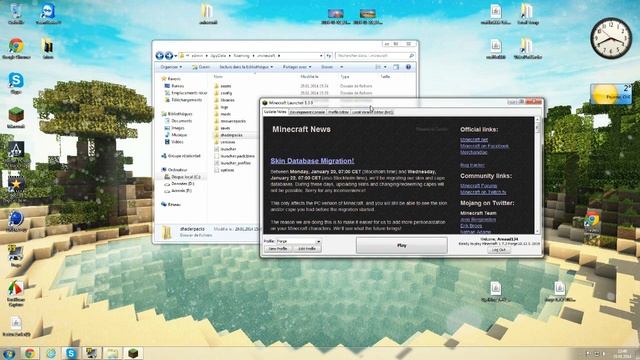This screenshot has height=360, width=640.
Task: Open the Minecraft on Facebook link
Action: point(484,146)
